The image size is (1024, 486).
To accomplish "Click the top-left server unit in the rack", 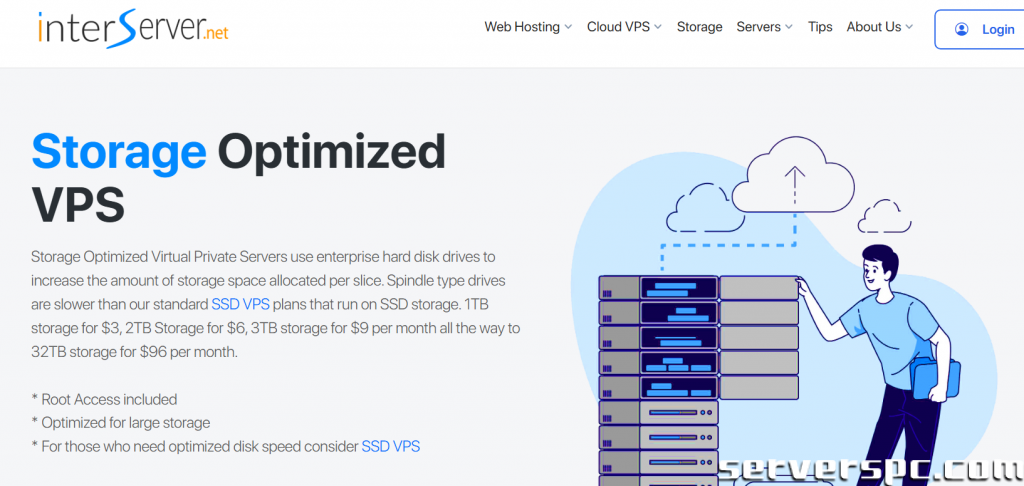I will (657, 288).
